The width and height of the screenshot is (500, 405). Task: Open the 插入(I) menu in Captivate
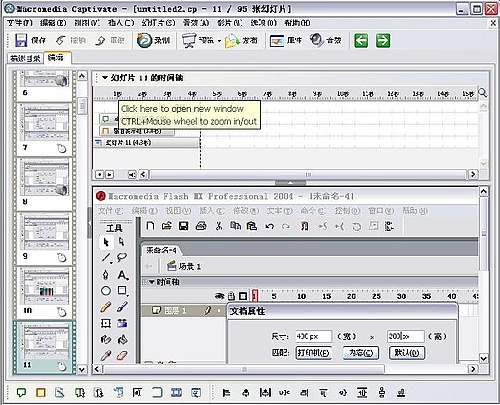click(x=121, y=23)
